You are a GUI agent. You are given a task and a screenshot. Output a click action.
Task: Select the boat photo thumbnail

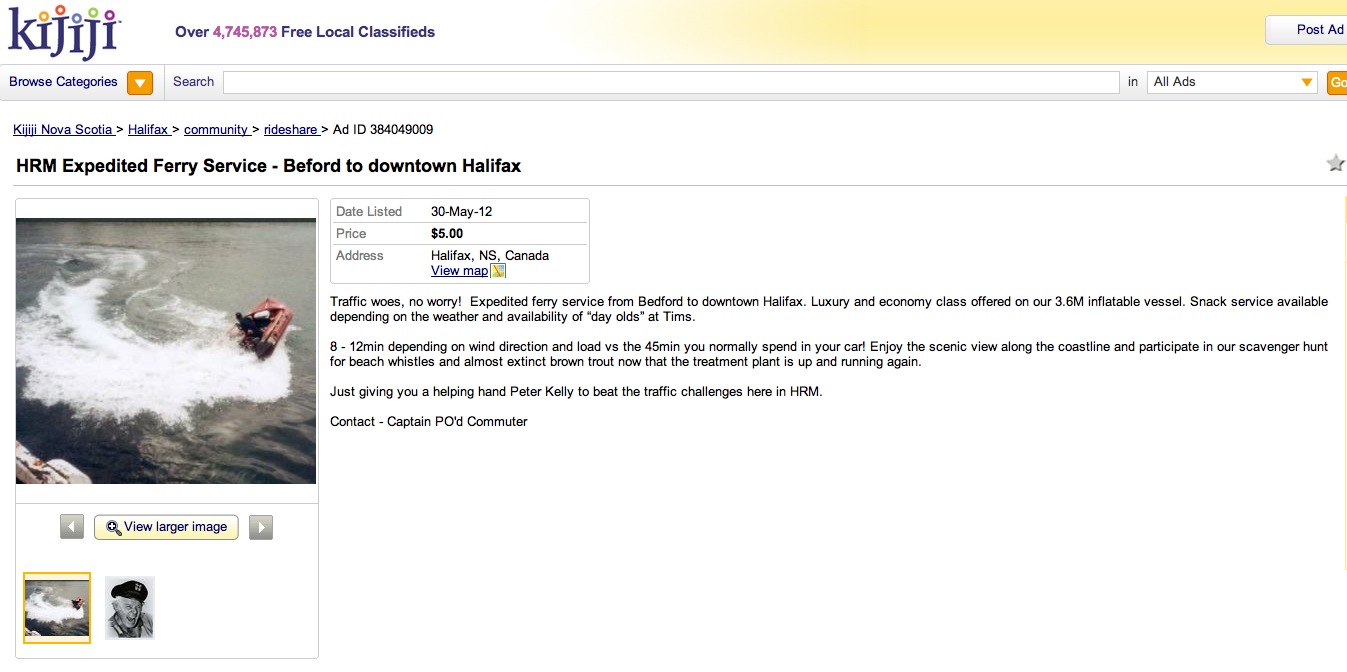pos(57,607)
